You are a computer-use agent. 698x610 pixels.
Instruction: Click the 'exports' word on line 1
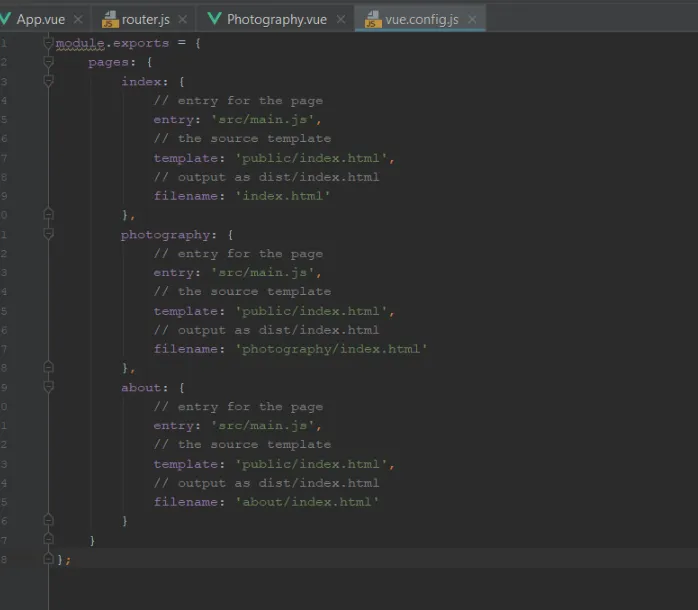click(141, 43)
